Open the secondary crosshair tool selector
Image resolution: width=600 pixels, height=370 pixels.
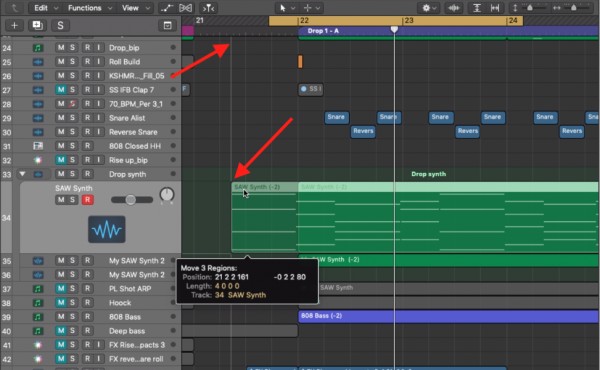311,8
